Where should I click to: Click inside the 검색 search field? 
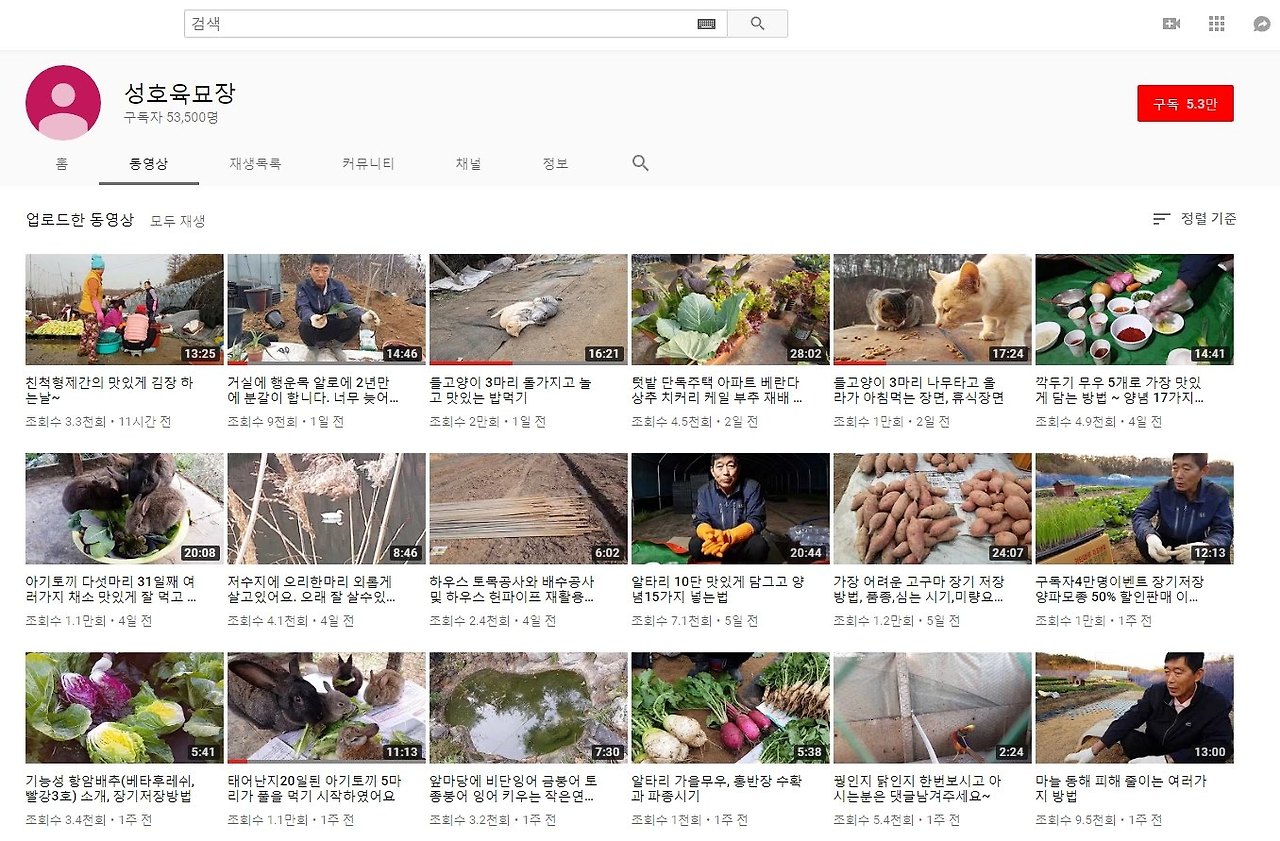click(456, 24)
